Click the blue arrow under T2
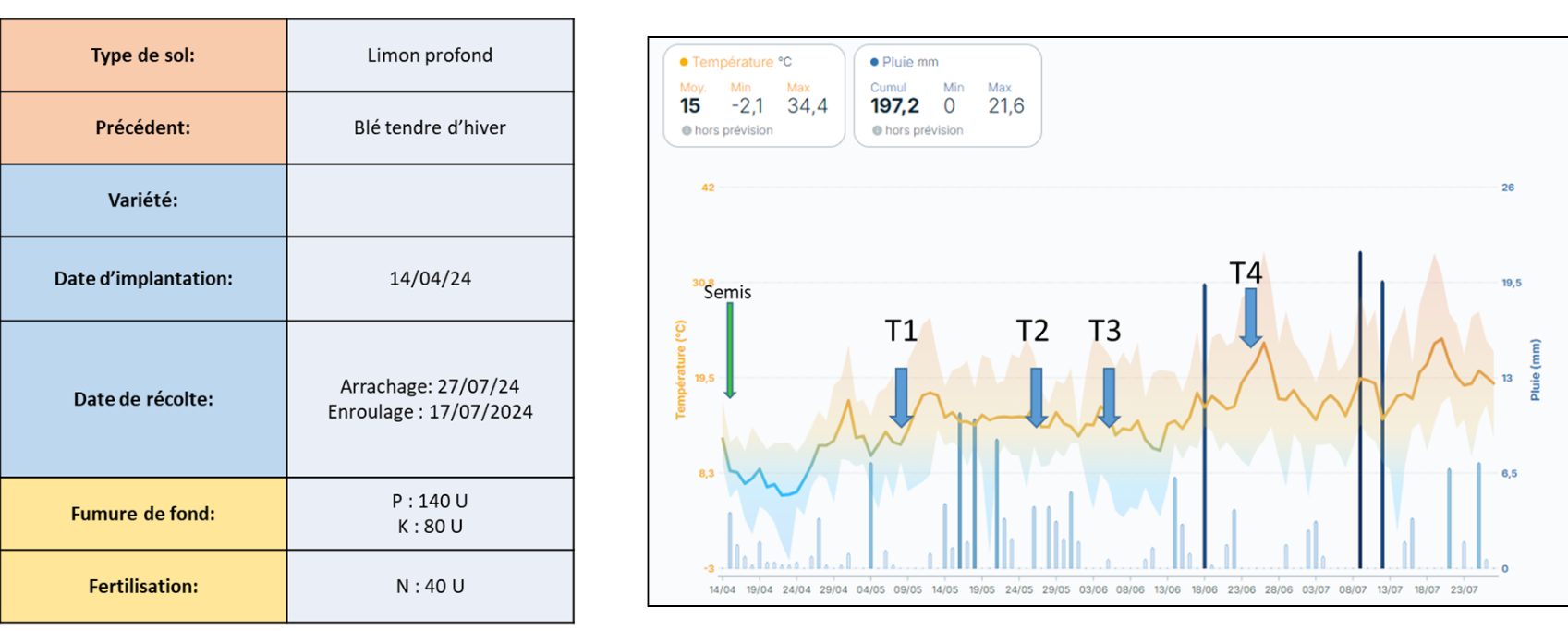Screen dimensions: 1568x631 tap(1036, 397)
